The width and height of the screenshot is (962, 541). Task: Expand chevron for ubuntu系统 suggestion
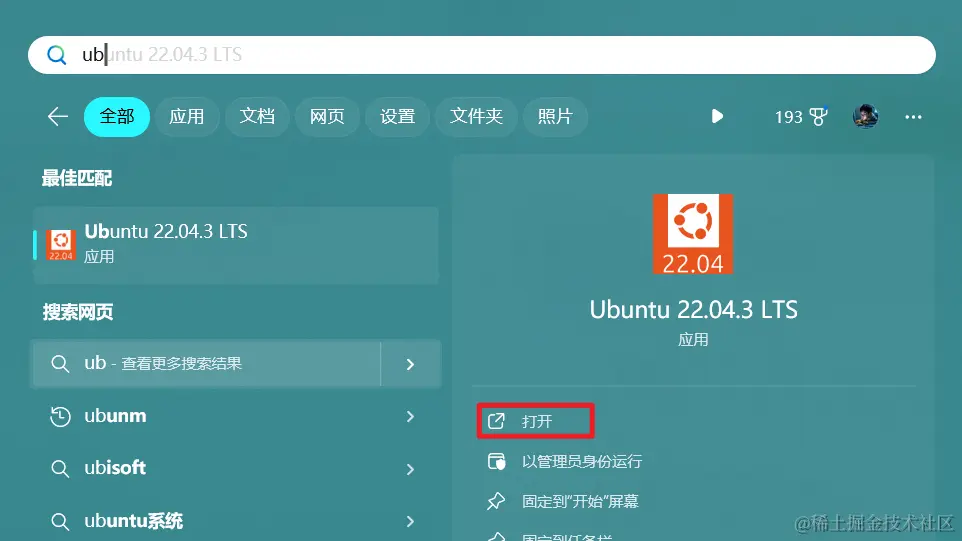pos(410,521)
